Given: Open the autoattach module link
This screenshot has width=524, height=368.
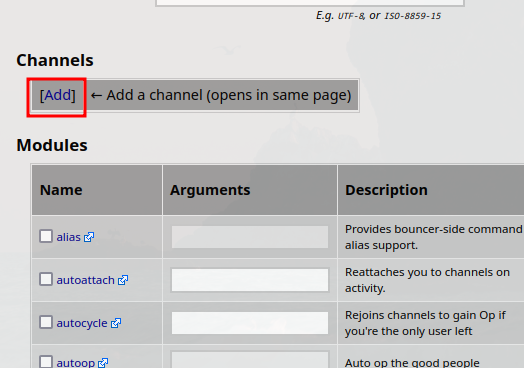Looking at the screenshot, I should coord(86,280).
